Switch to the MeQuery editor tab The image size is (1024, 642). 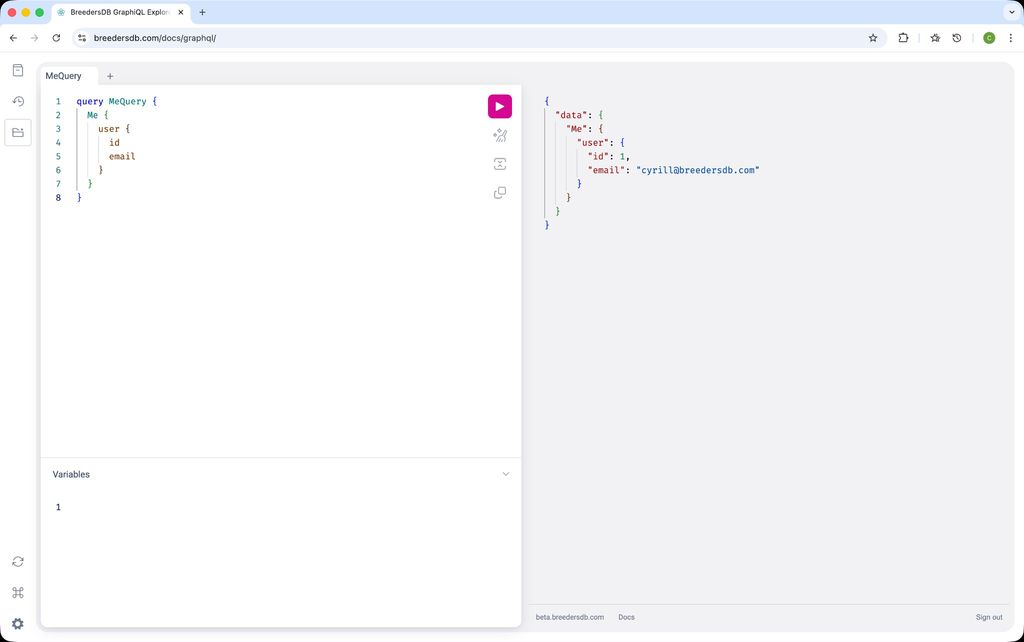63,76
